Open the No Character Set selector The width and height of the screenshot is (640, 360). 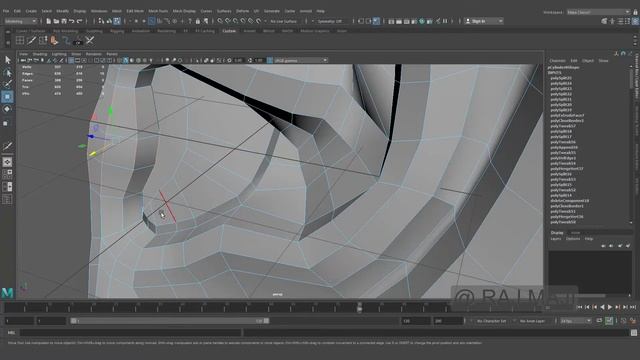coord(491,321)
